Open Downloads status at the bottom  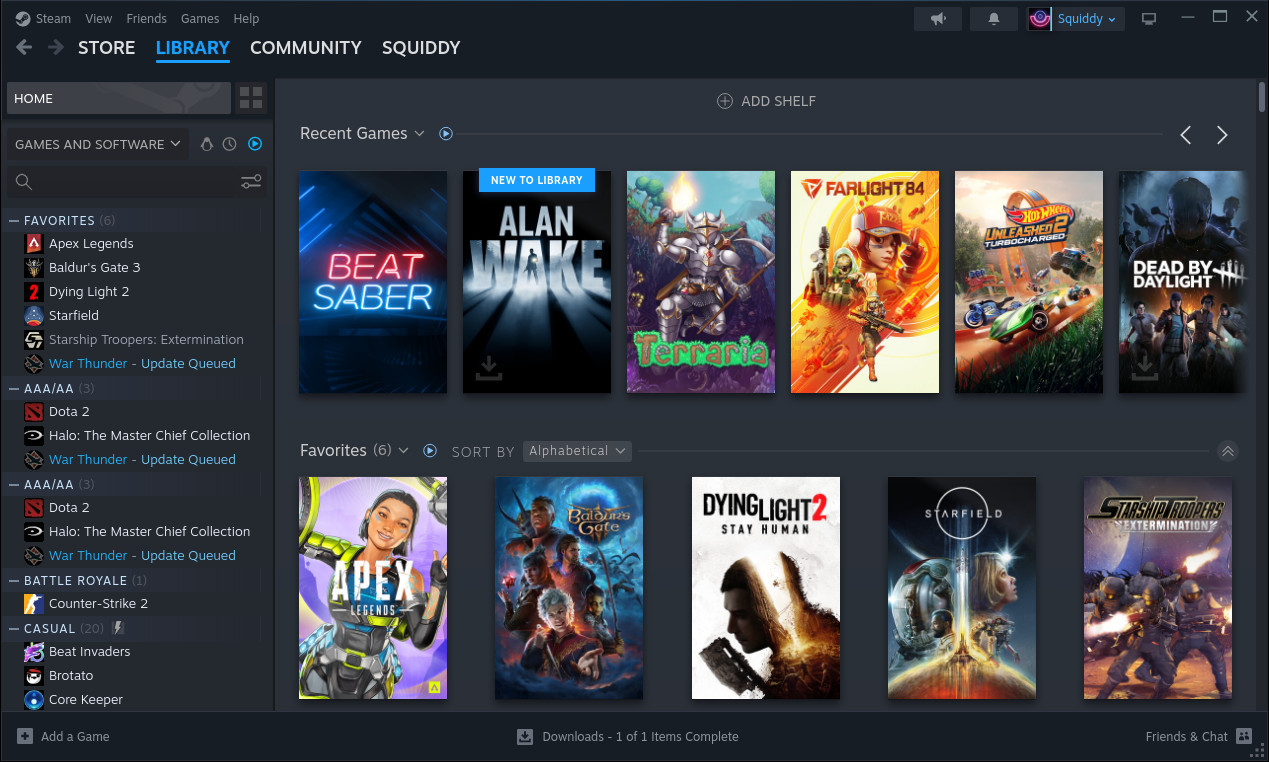(628, 737)
